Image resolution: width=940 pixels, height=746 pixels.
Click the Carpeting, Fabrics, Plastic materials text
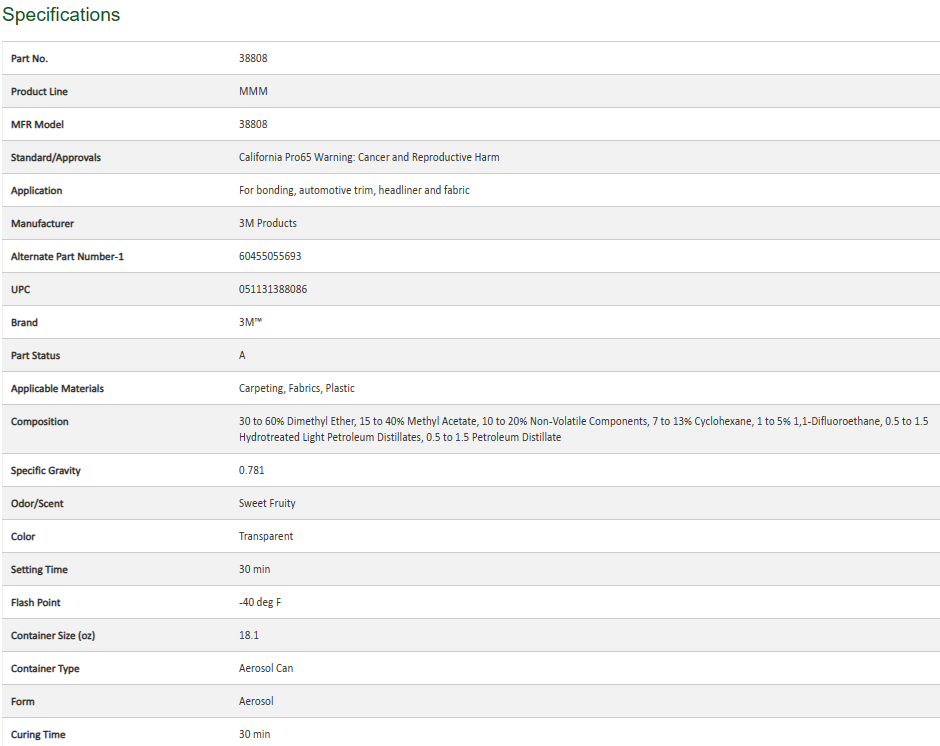click(x=297, y=388)
